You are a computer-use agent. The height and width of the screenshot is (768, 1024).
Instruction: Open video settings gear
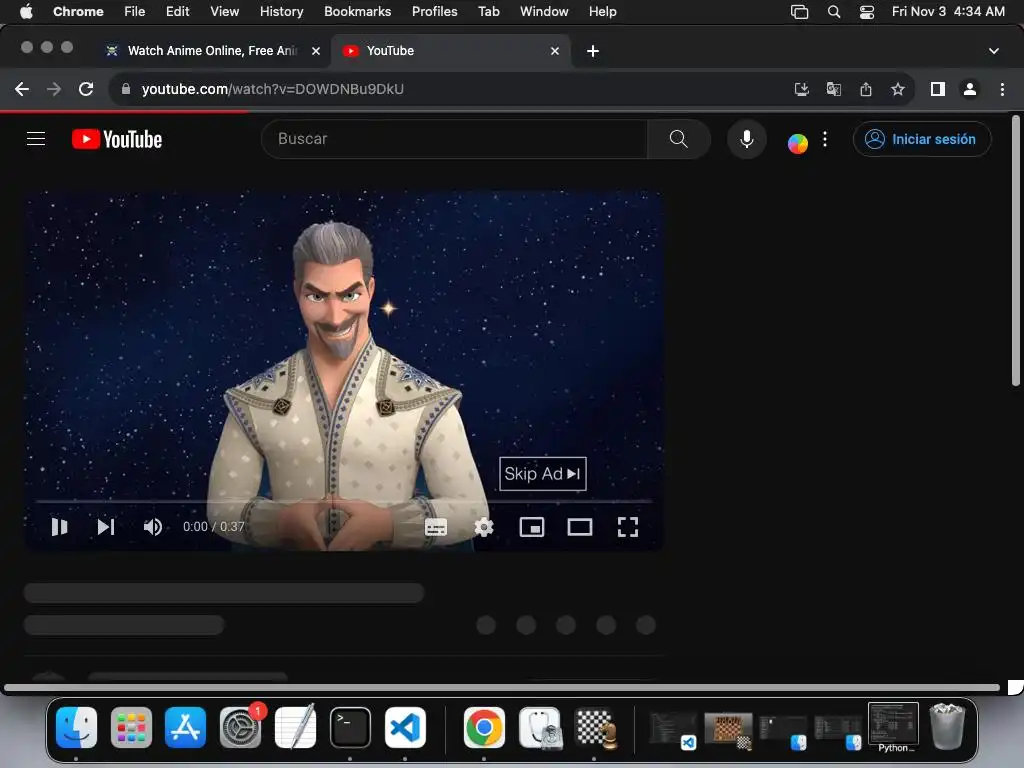484,527
